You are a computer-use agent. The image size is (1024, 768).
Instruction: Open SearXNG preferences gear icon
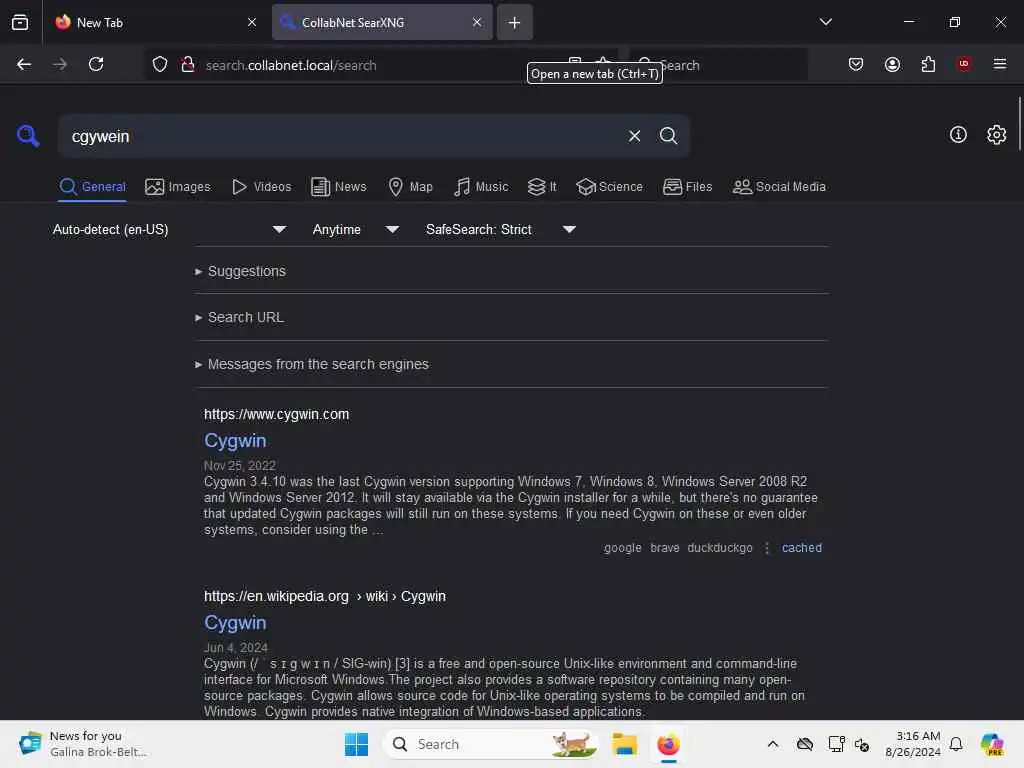click(x=996, y=135)
